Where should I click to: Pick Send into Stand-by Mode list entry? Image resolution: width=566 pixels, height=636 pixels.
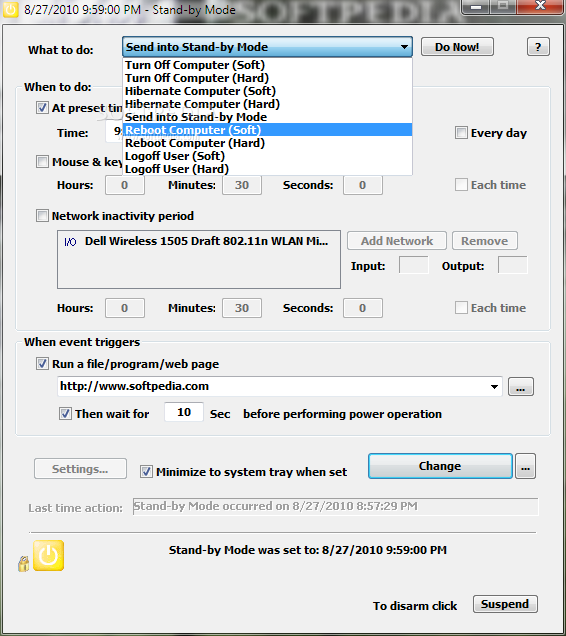tap(267, 117)
